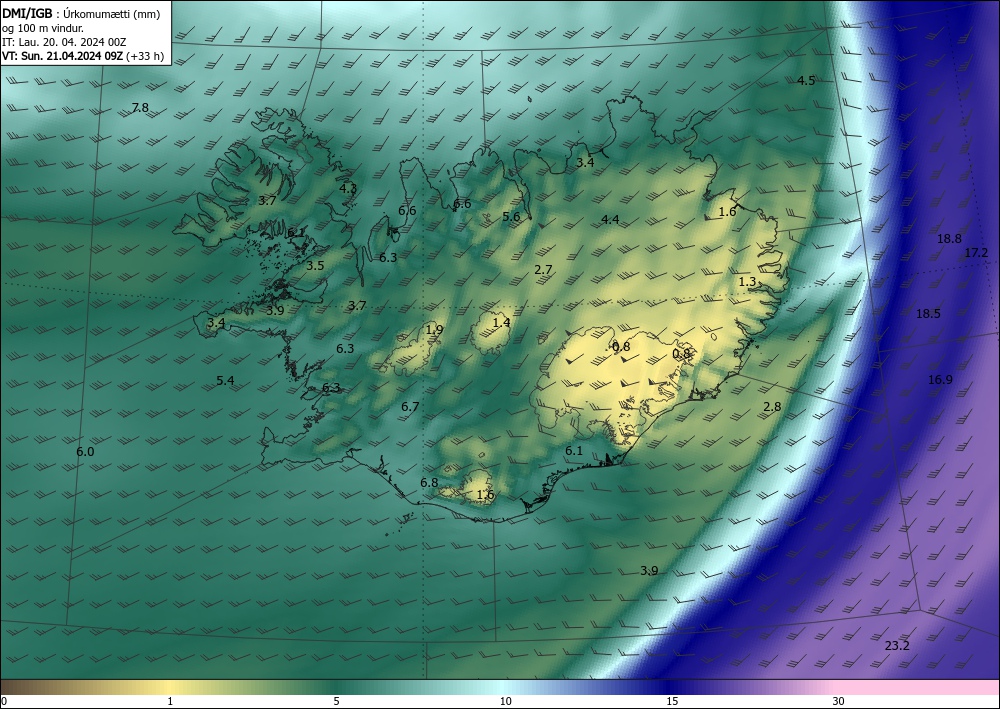1000x709 pixels.
Task: Click the 1.3 value on the map
Action: click(x=747, y=281)
